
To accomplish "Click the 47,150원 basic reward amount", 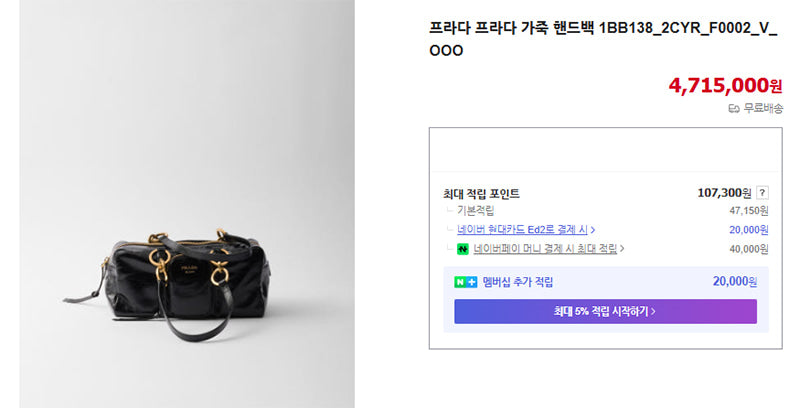I will tap(748, 211).
